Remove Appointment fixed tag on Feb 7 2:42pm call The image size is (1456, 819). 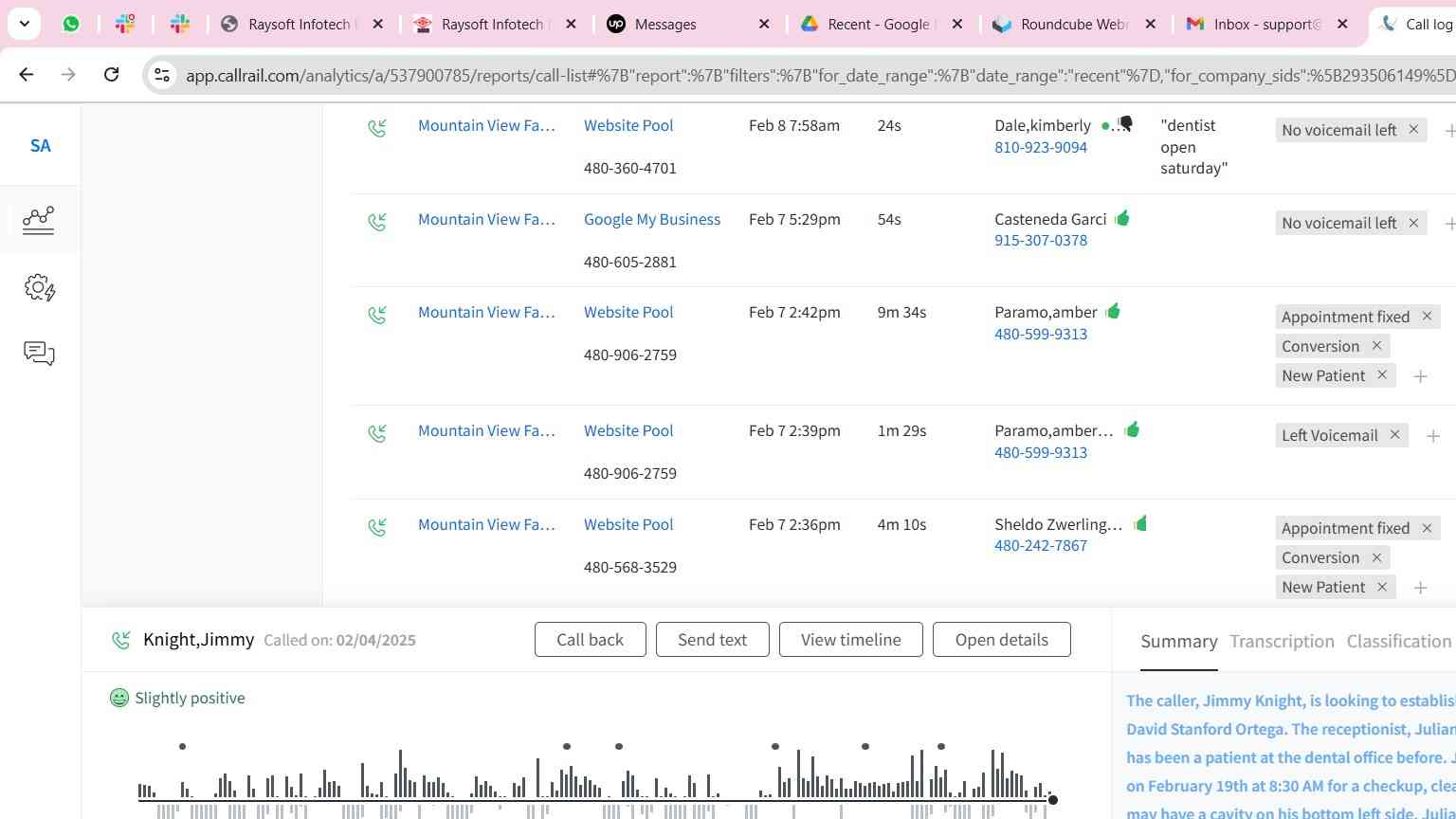pos(1427,316)
